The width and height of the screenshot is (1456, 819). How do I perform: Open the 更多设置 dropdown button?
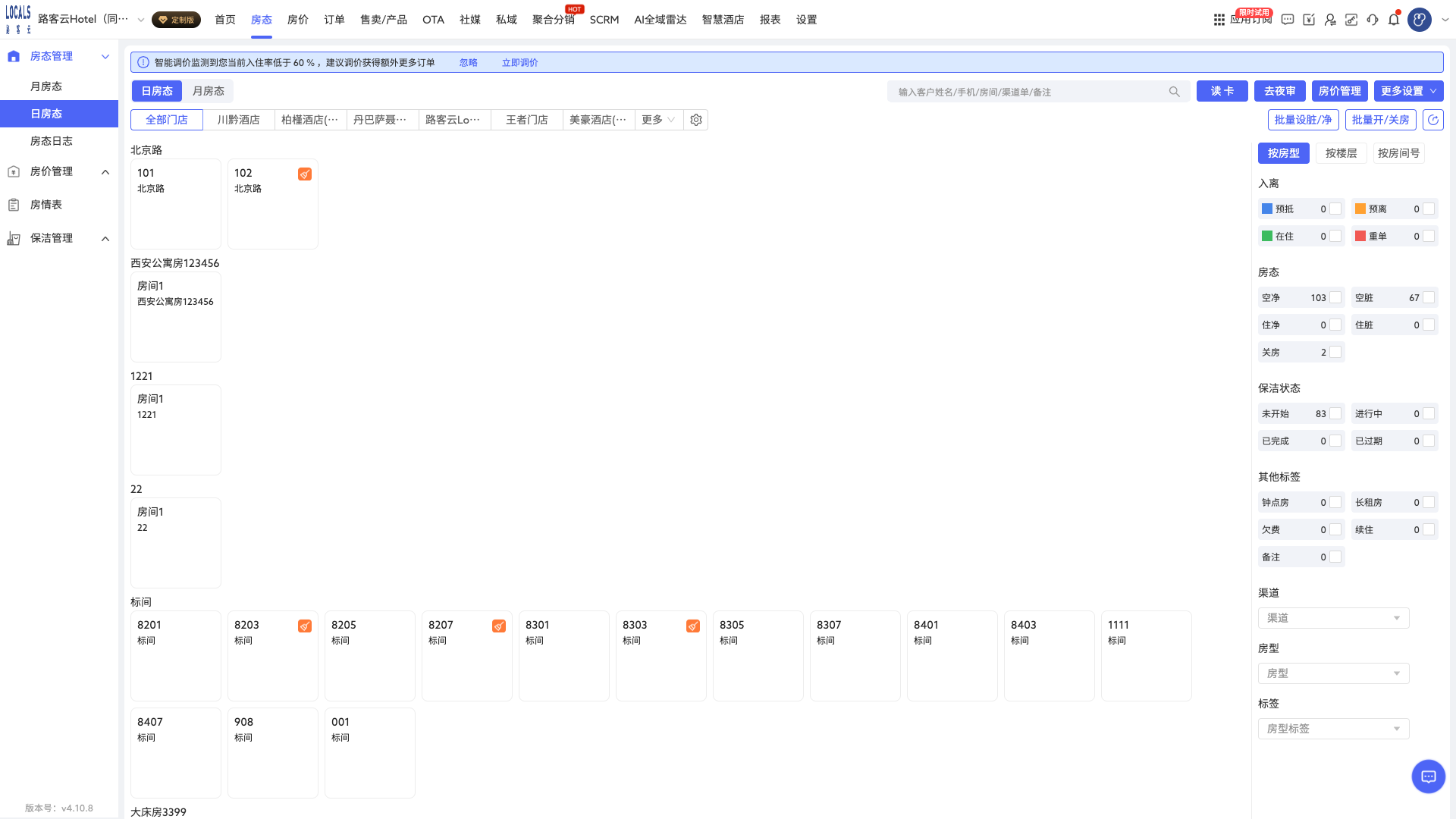pyautogui.click(x=1408, y=91)
